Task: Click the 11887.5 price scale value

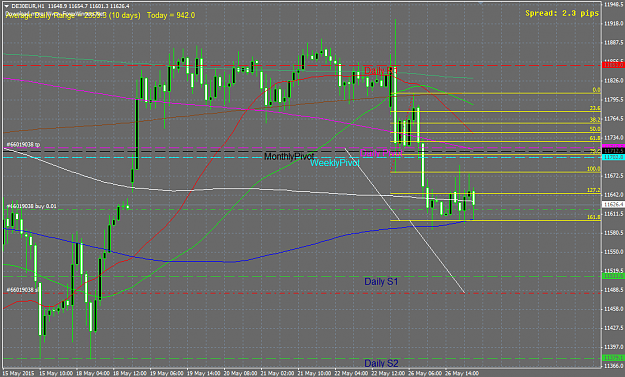Action: pyautogui.click(x=614, y=43)
